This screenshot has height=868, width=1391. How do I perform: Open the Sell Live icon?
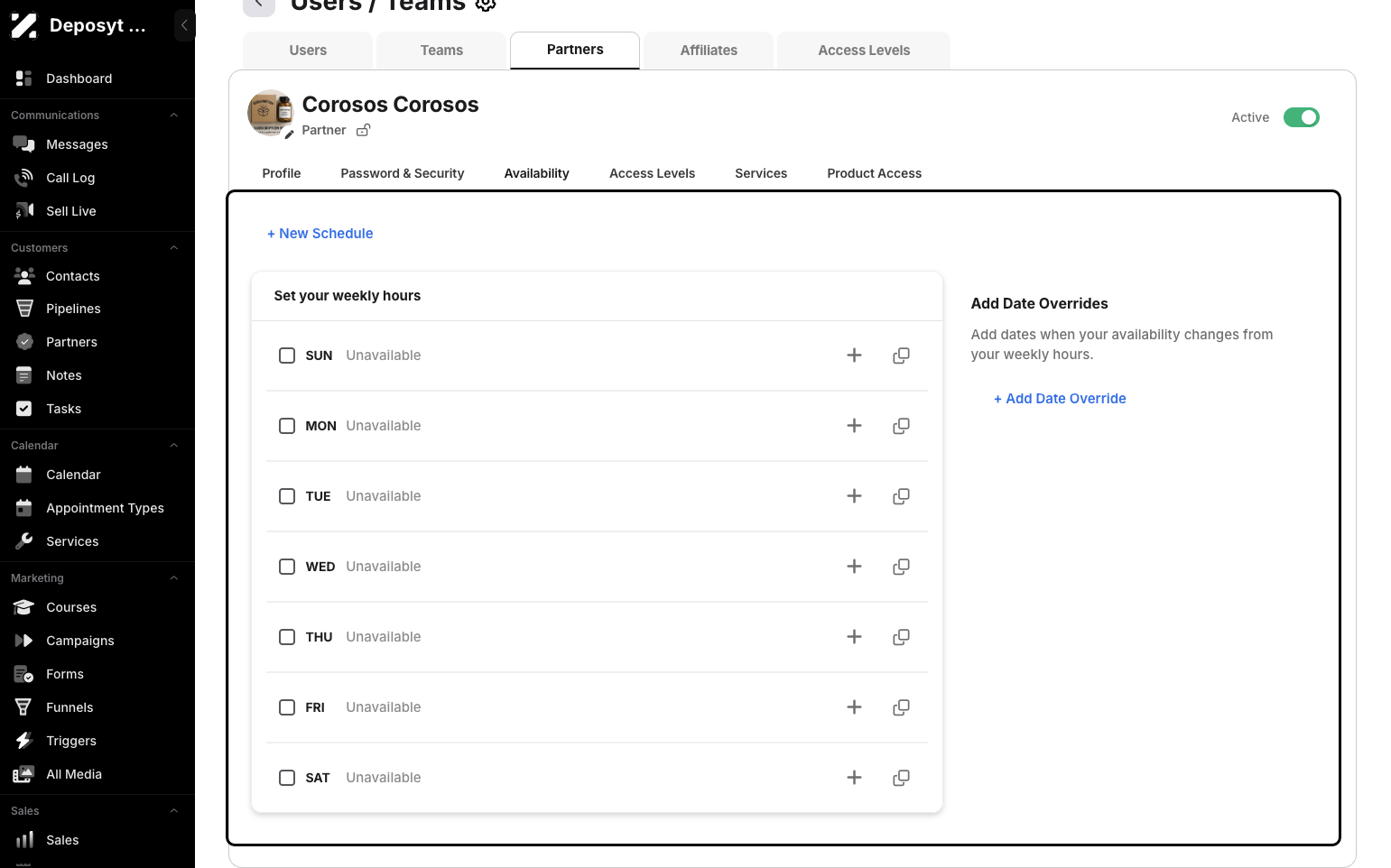point(24,211)
